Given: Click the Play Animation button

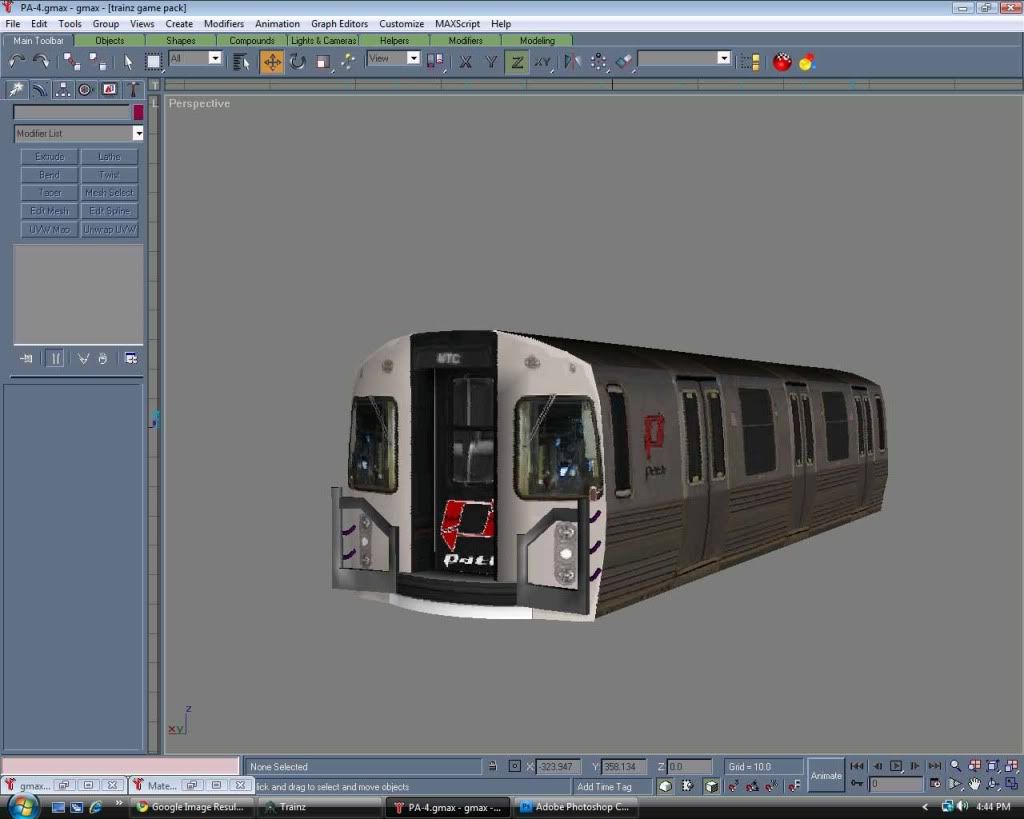Looking at the screenshot, I should [x=896, y=765].
